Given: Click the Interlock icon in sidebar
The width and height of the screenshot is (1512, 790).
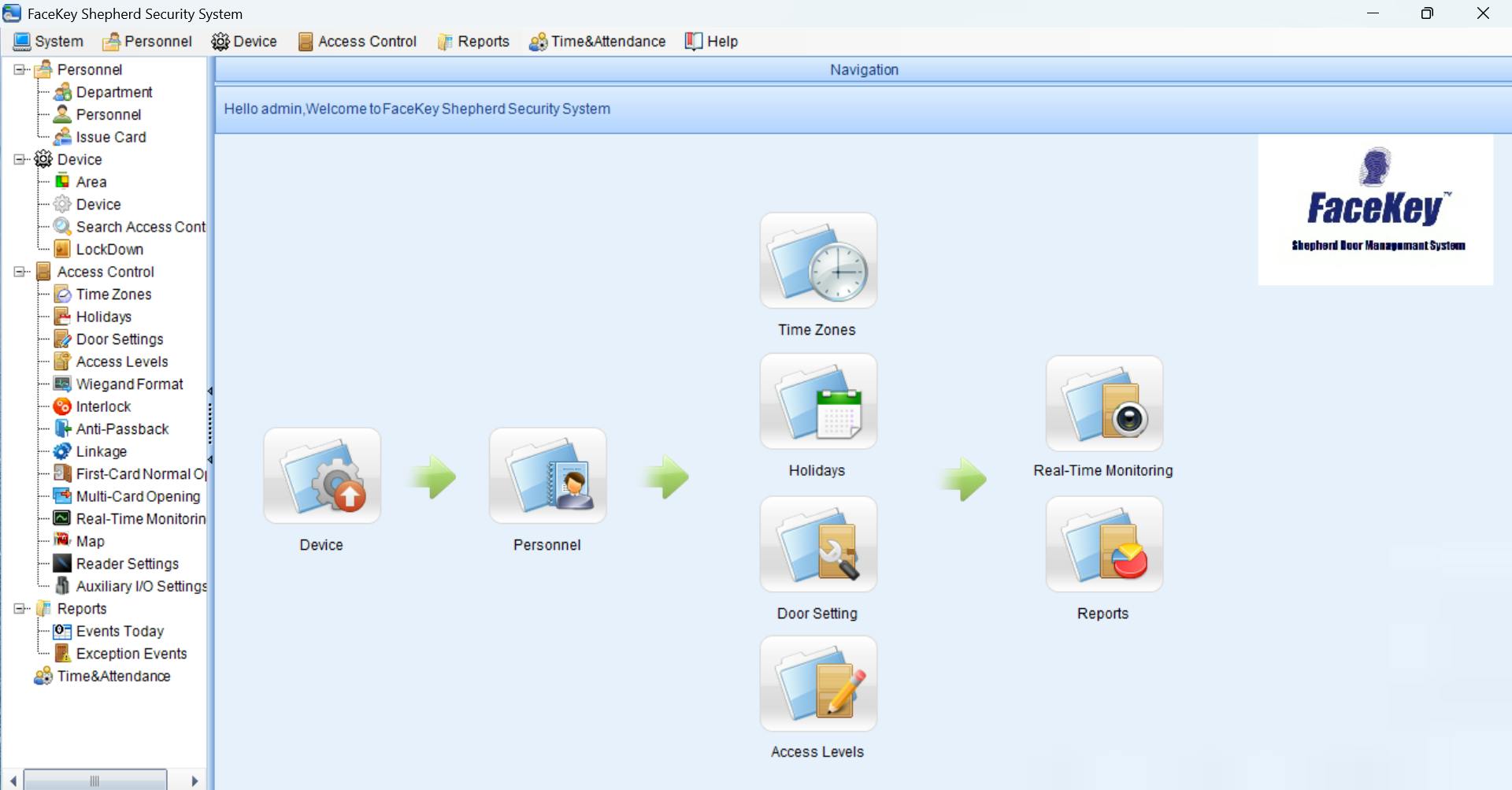Looking at the screenshot, I should coord(62,406).
